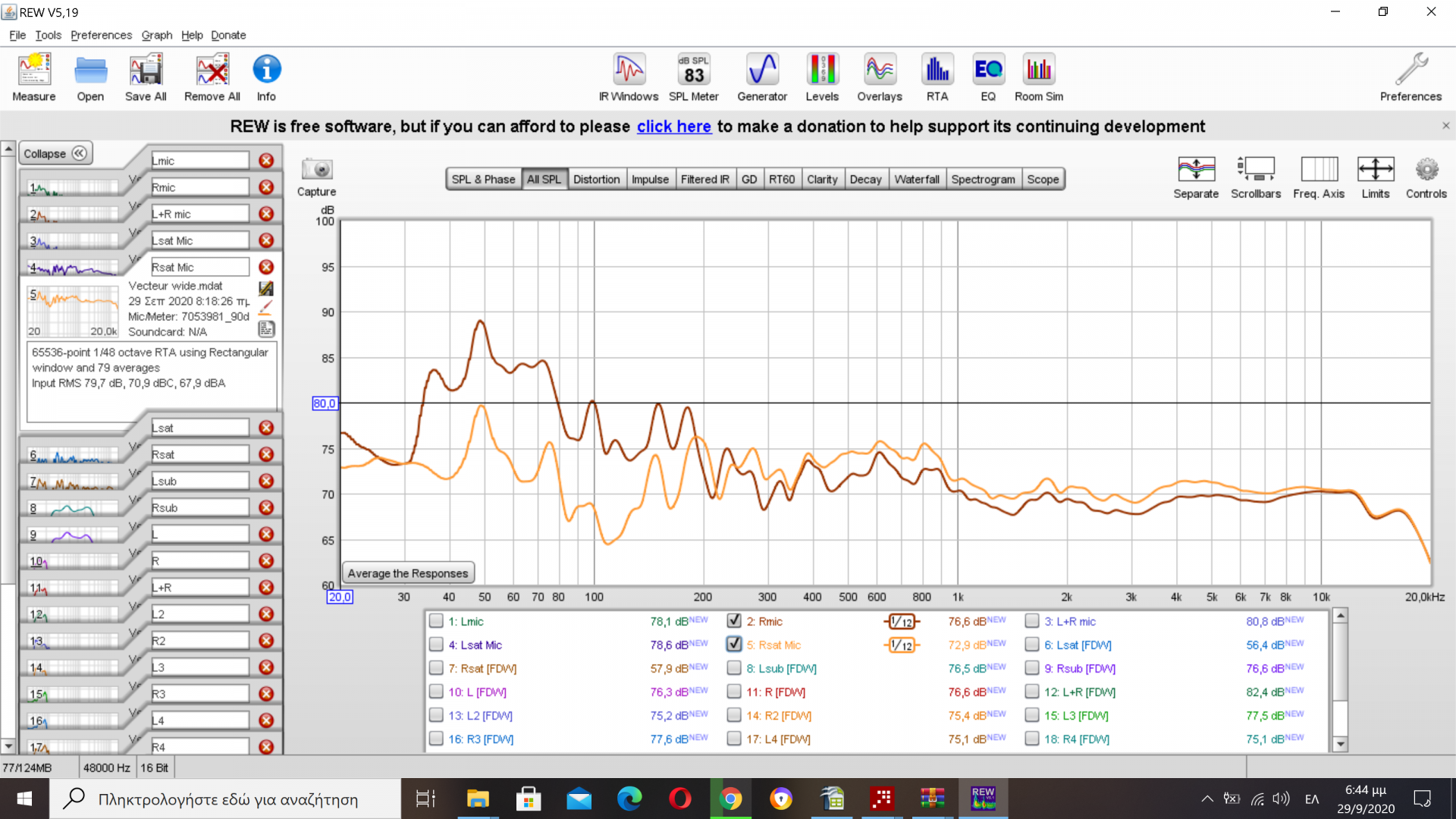The image size is (1456, 819).
Task: Click Average the Responses button
Action: coord(408,573)
